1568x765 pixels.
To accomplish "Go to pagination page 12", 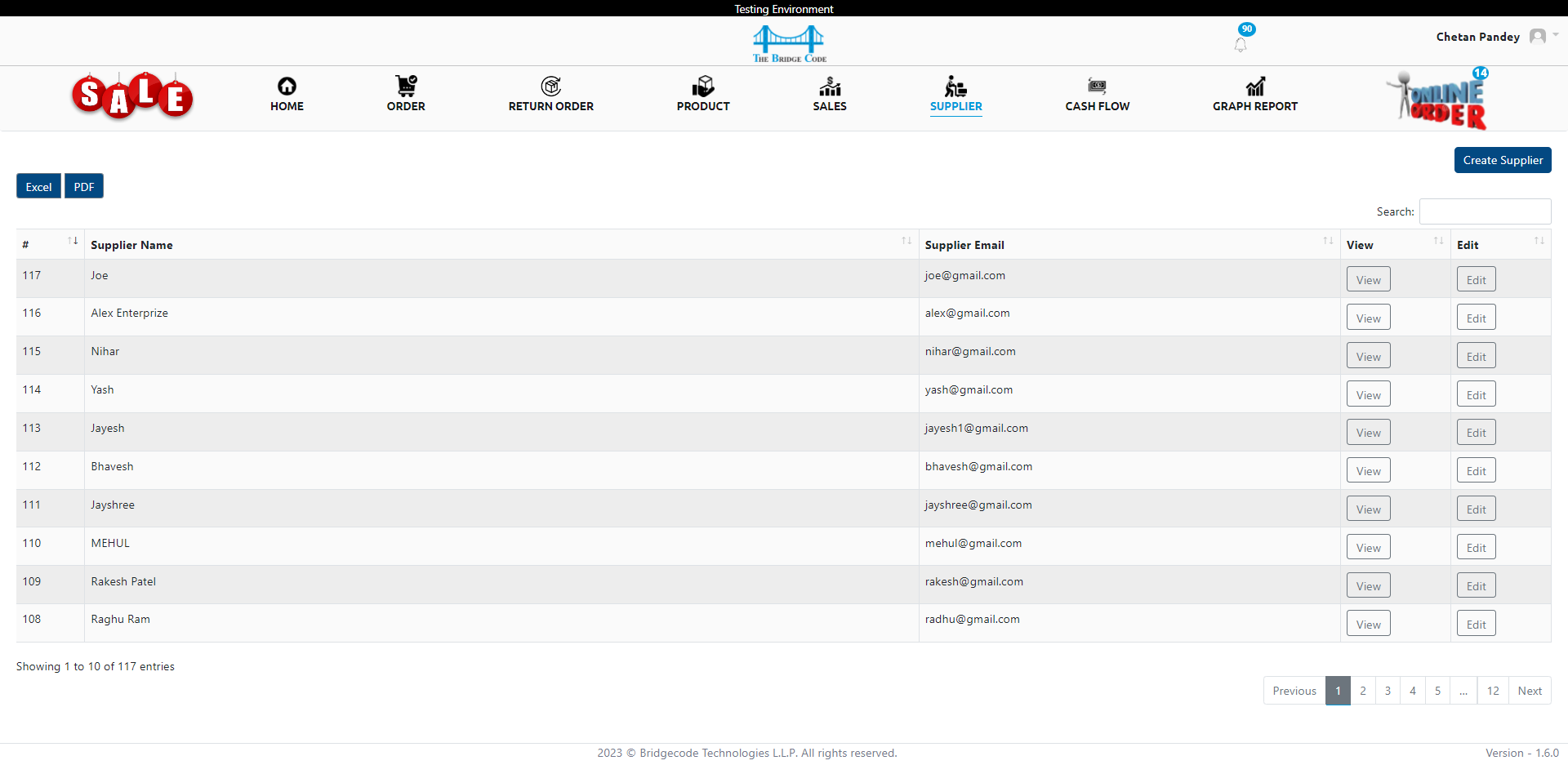I will [1493, 691].
